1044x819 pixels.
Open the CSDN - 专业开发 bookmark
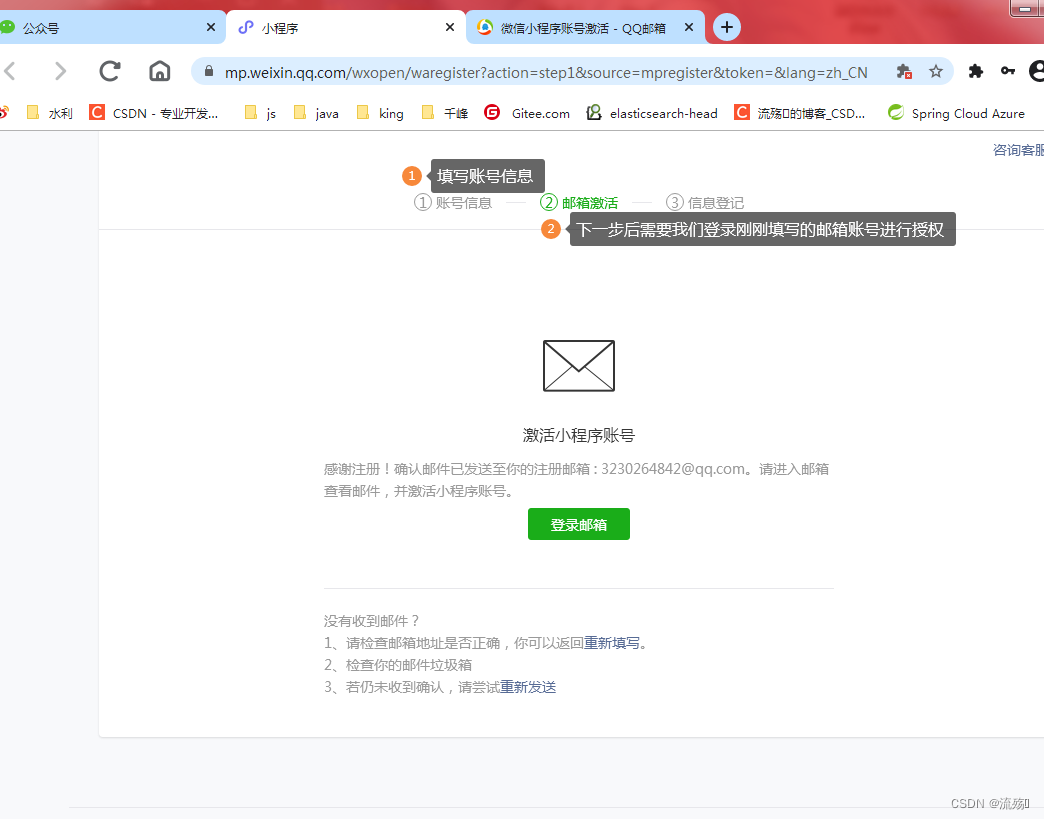pos(154,113)
